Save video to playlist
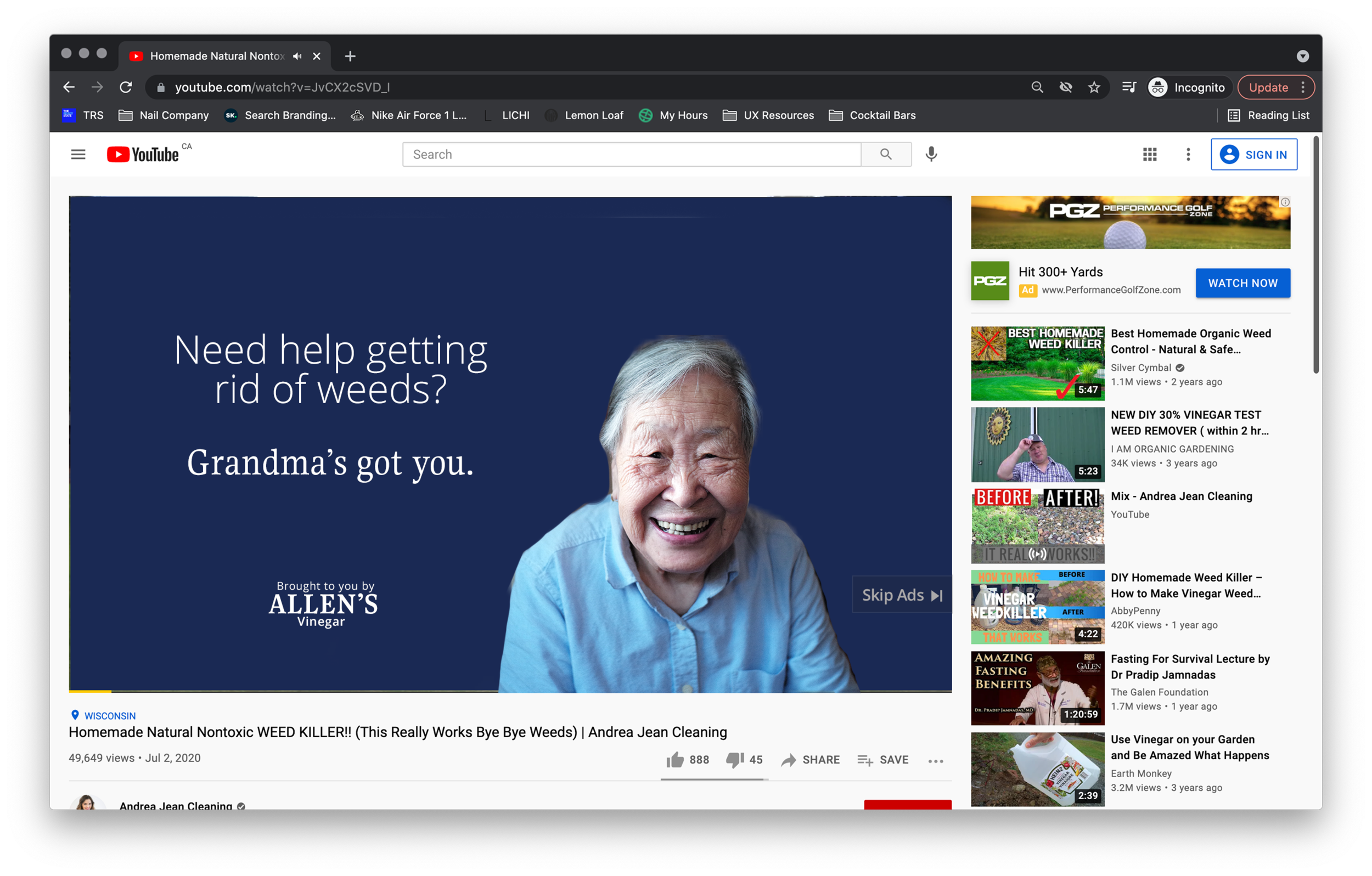Viewport: 1372px width, 876px height. click(882, 759)
